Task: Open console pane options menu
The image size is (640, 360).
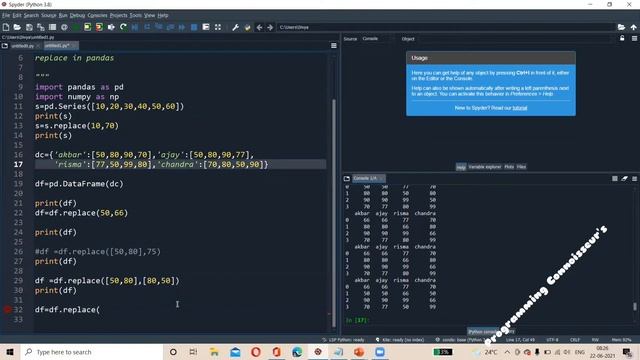Action: (634, 178)
